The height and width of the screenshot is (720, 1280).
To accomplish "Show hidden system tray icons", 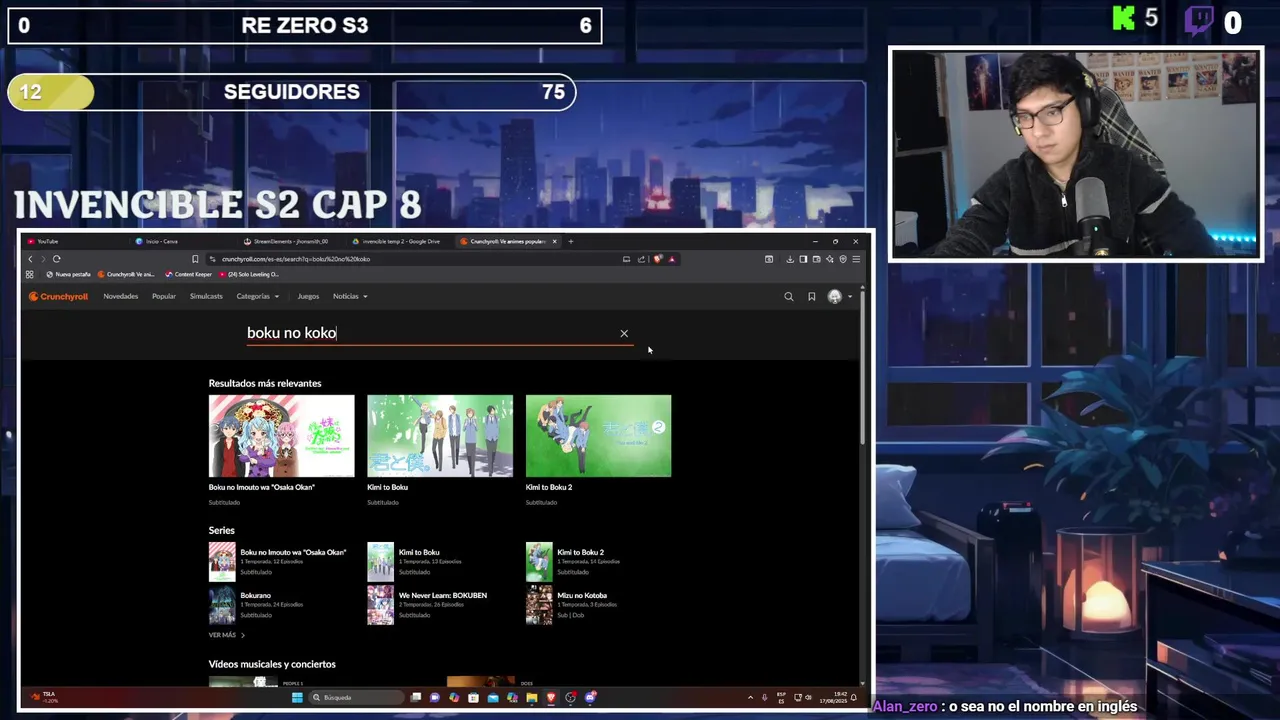I will (x=750, y=697).
